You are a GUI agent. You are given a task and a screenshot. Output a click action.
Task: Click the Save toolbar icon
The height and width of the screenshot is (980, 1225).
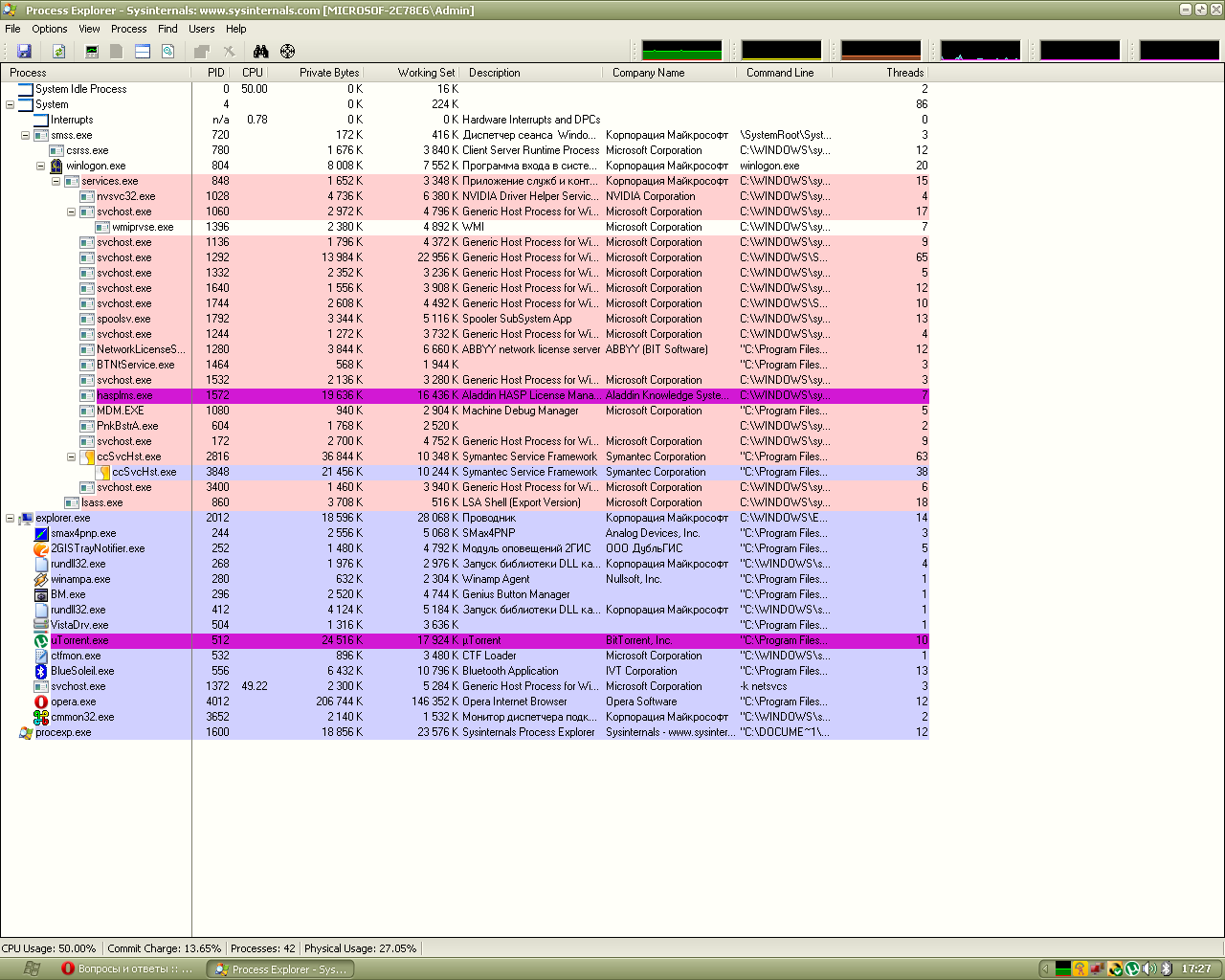point(24,51)
